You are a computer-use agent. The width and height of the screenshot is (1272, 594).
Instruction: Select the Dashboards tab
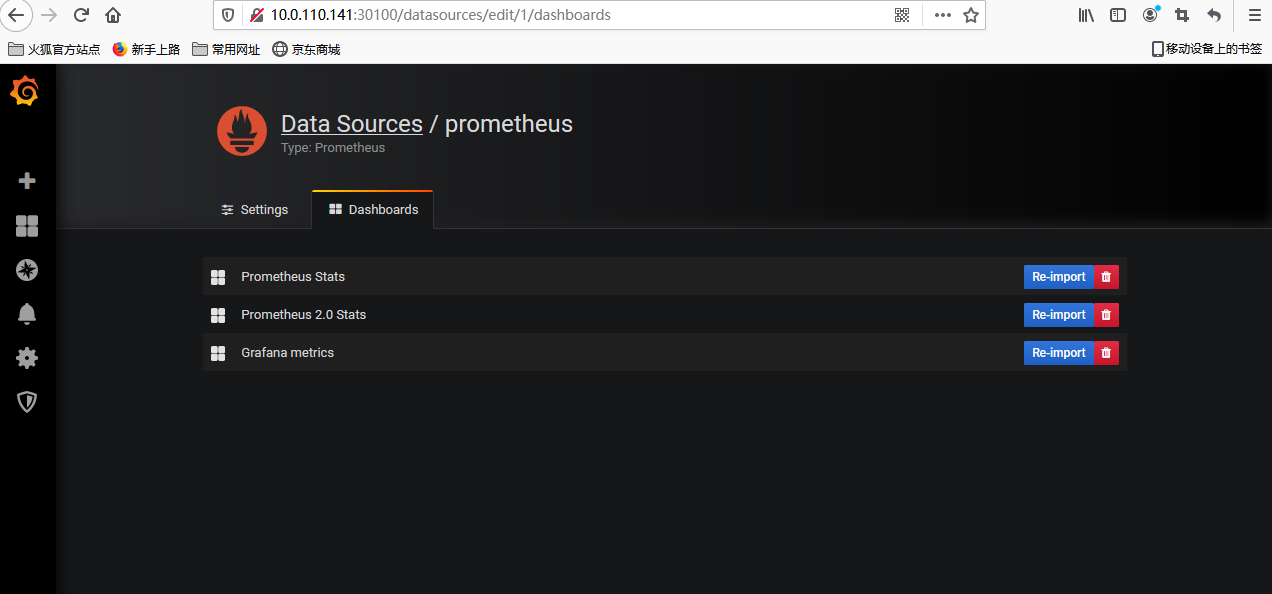[x=373, y=210]
